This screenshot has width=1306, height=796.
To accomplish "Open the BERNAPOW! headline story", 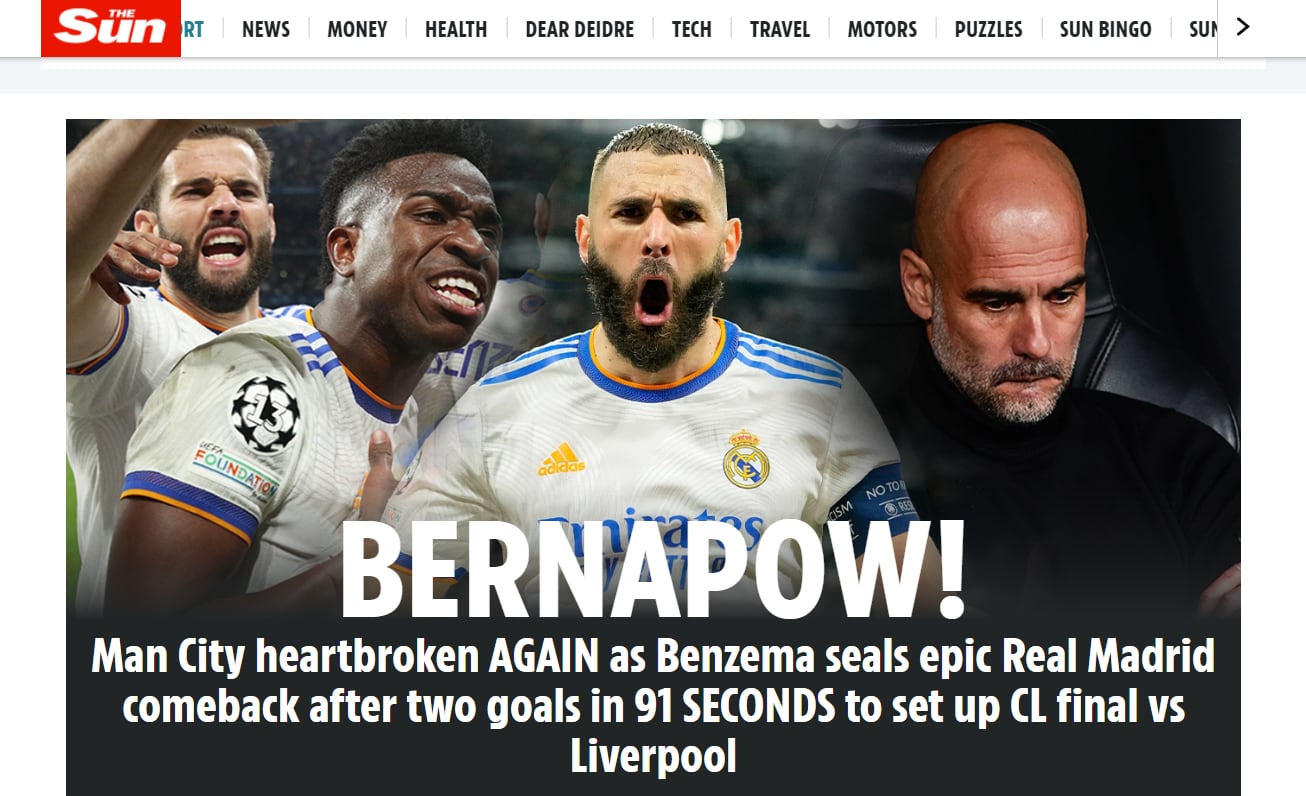I will click(653, 571).
